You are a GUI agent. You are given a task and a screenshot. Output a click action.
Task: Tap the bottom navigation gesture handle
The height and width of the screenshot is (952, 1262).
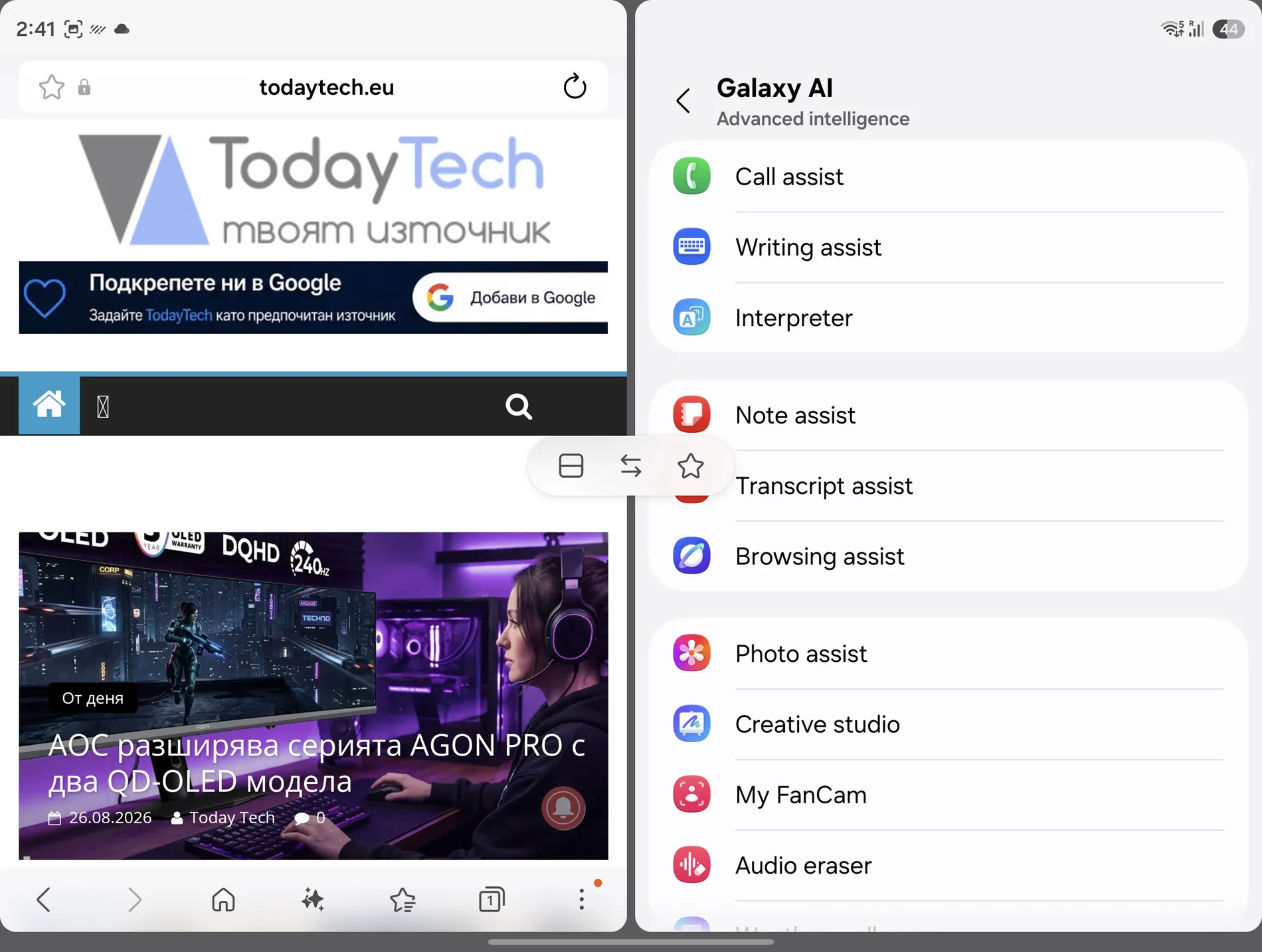tap(631, 941)
